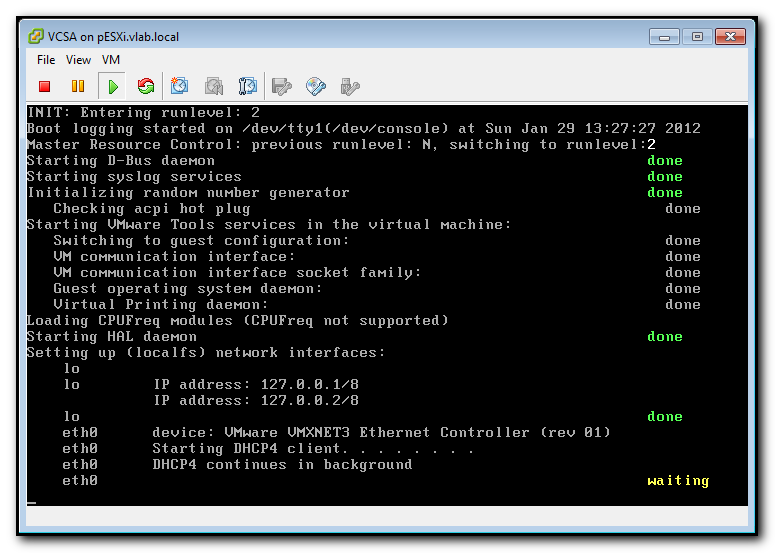The height and width of the screenshot is (553, 775).
Task: Click 'Loading CPUFreq modules' line
Action: click(238, 321)
